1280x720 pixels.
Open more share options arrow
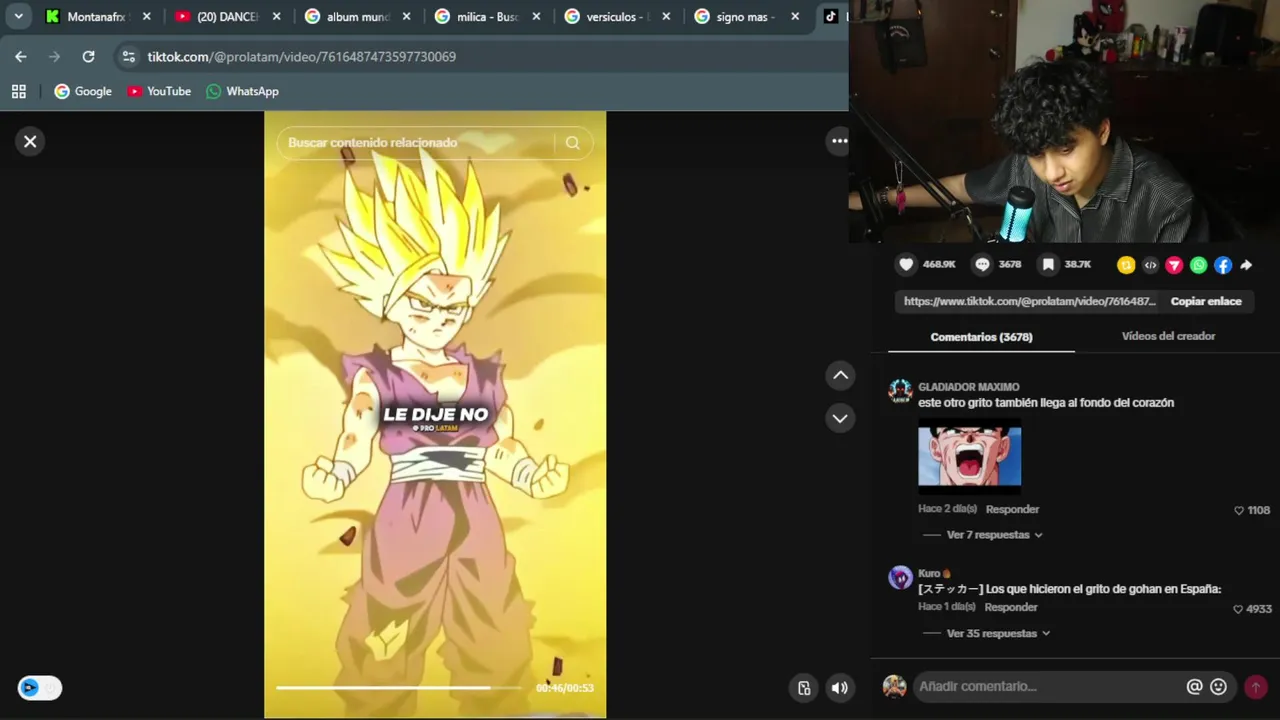[x=1246, y=265]
